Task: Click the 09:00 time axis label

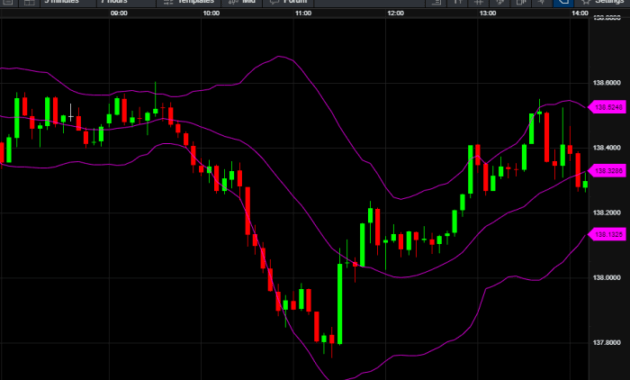Action: point(119,13)
